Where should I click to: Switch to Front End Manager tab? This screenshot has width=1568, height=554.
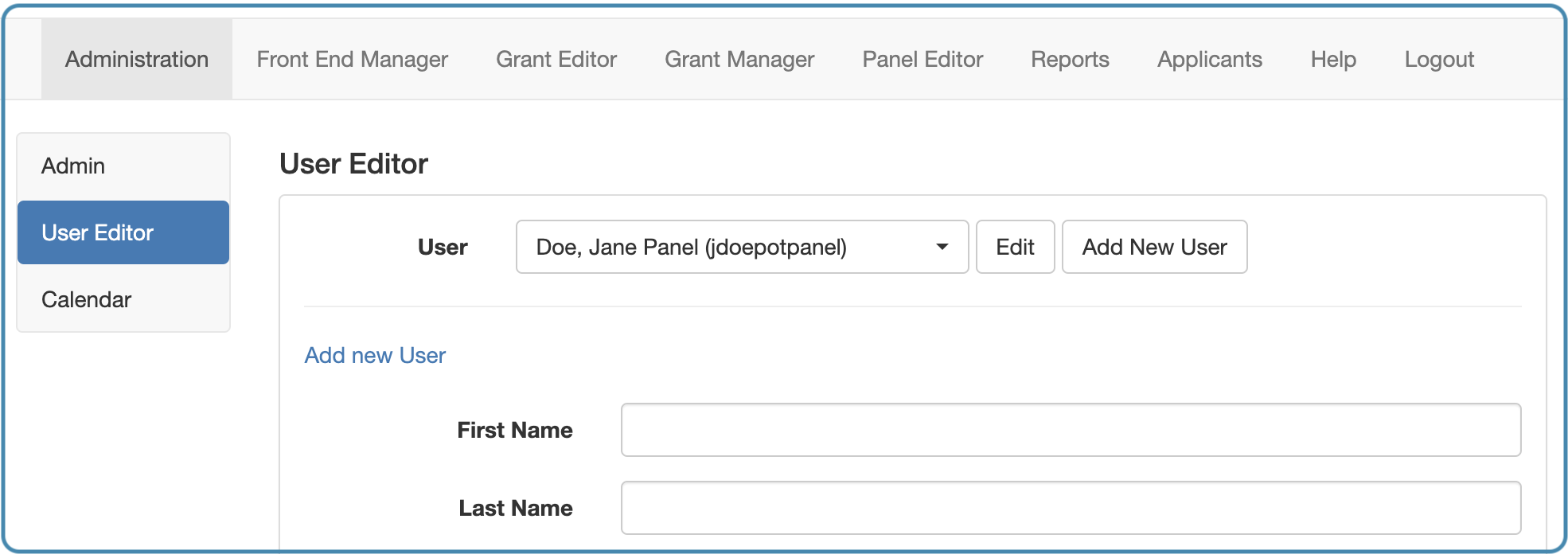(x=353, y=59)
